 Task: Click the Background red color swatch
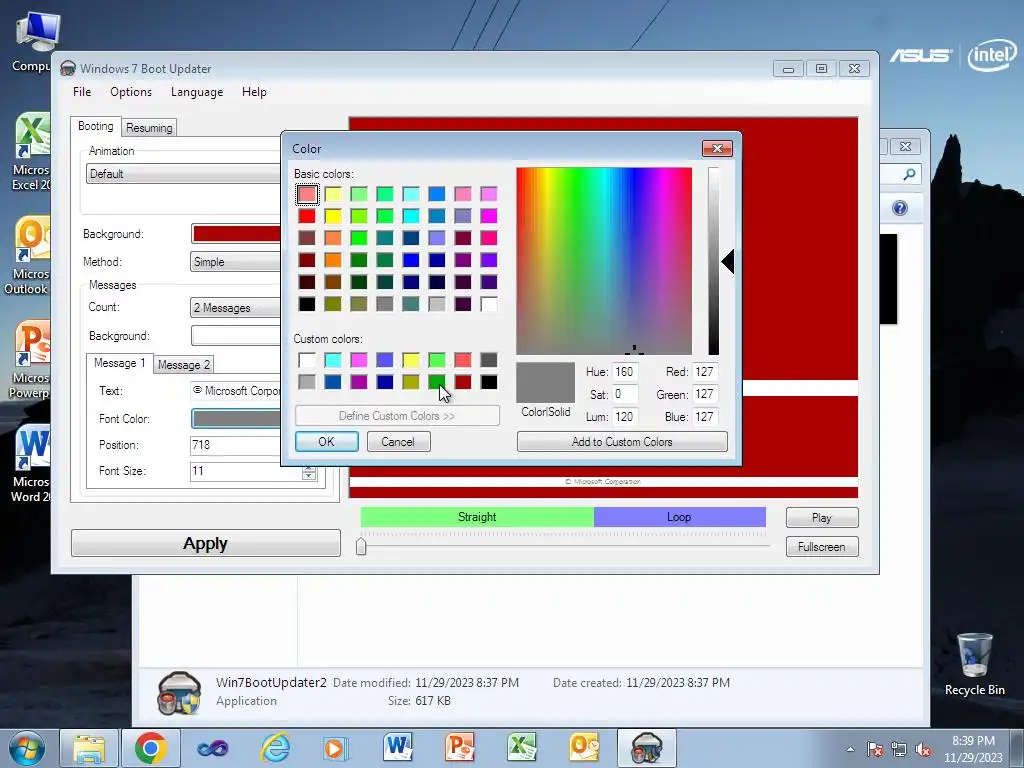(237, 234)
